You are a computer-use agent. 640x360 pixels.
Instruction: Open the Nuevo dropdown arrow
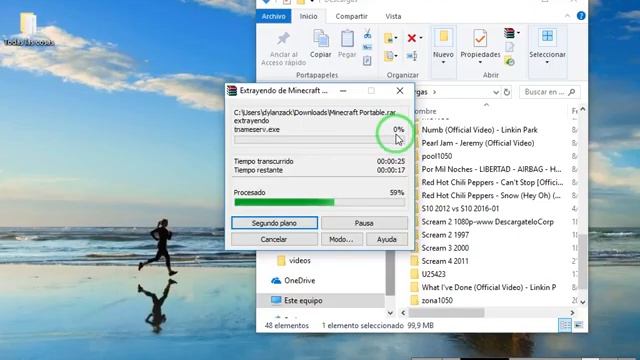[443, 62]
